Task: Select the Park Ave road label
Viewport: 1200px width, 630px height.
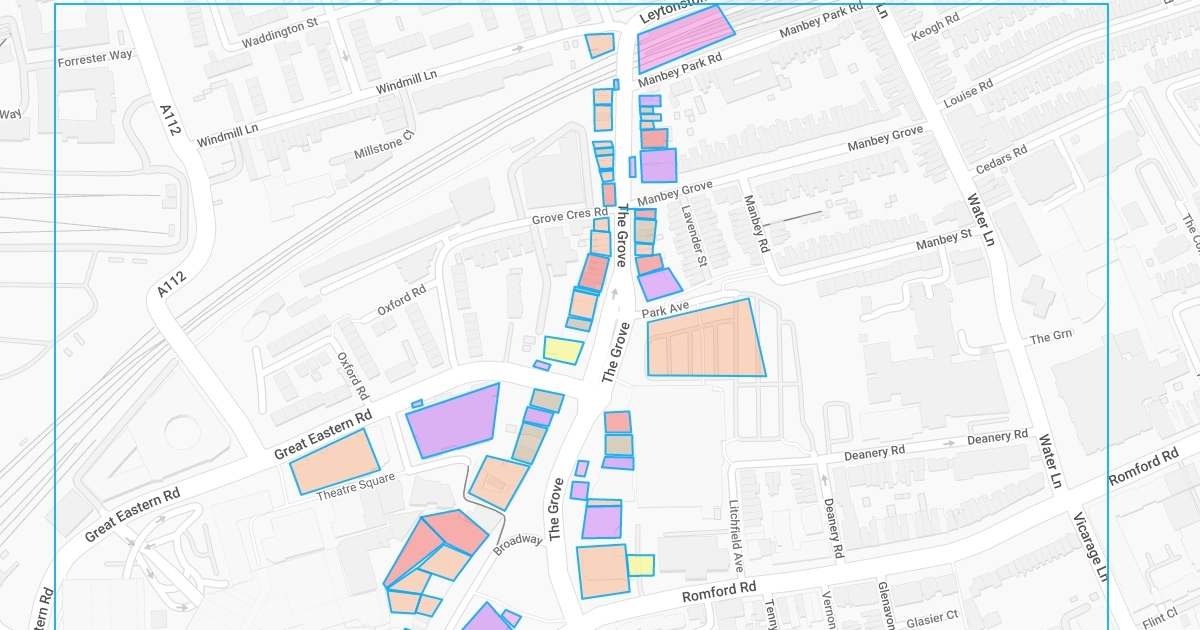Action: [x=666, y=312]
